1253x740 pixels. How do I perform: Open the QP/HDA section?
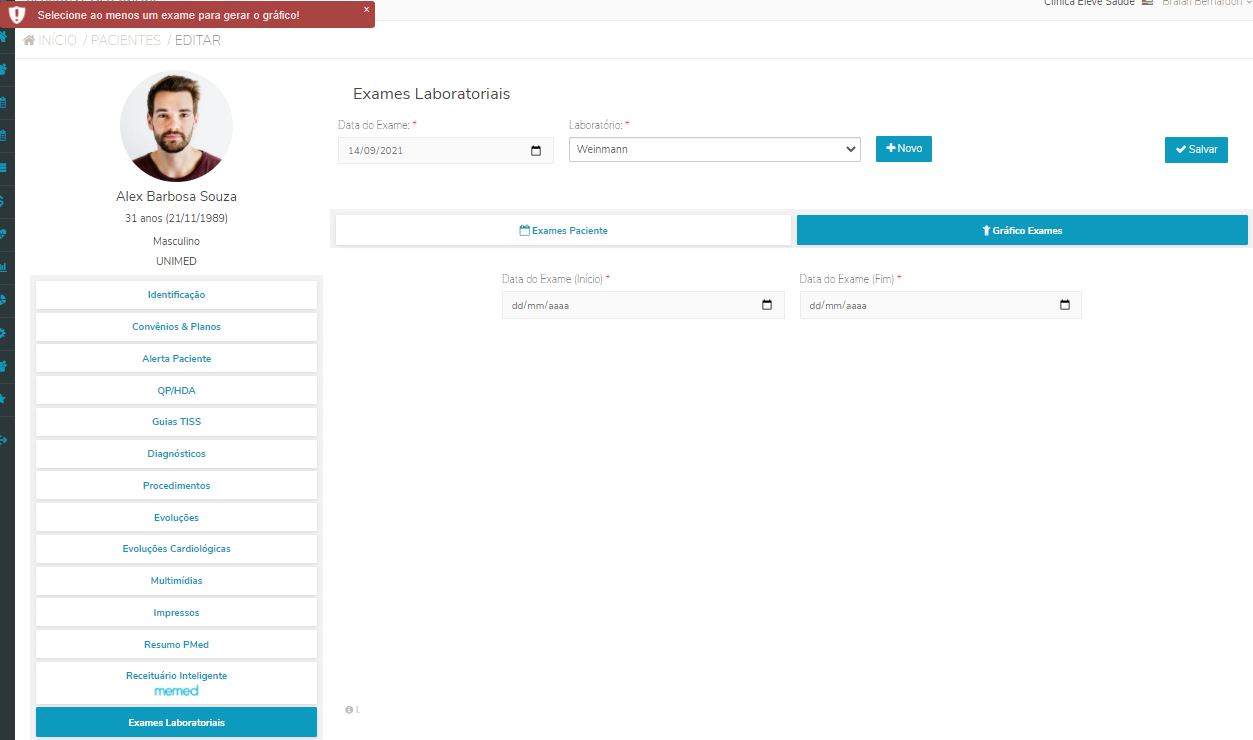[x=176, y=390]
